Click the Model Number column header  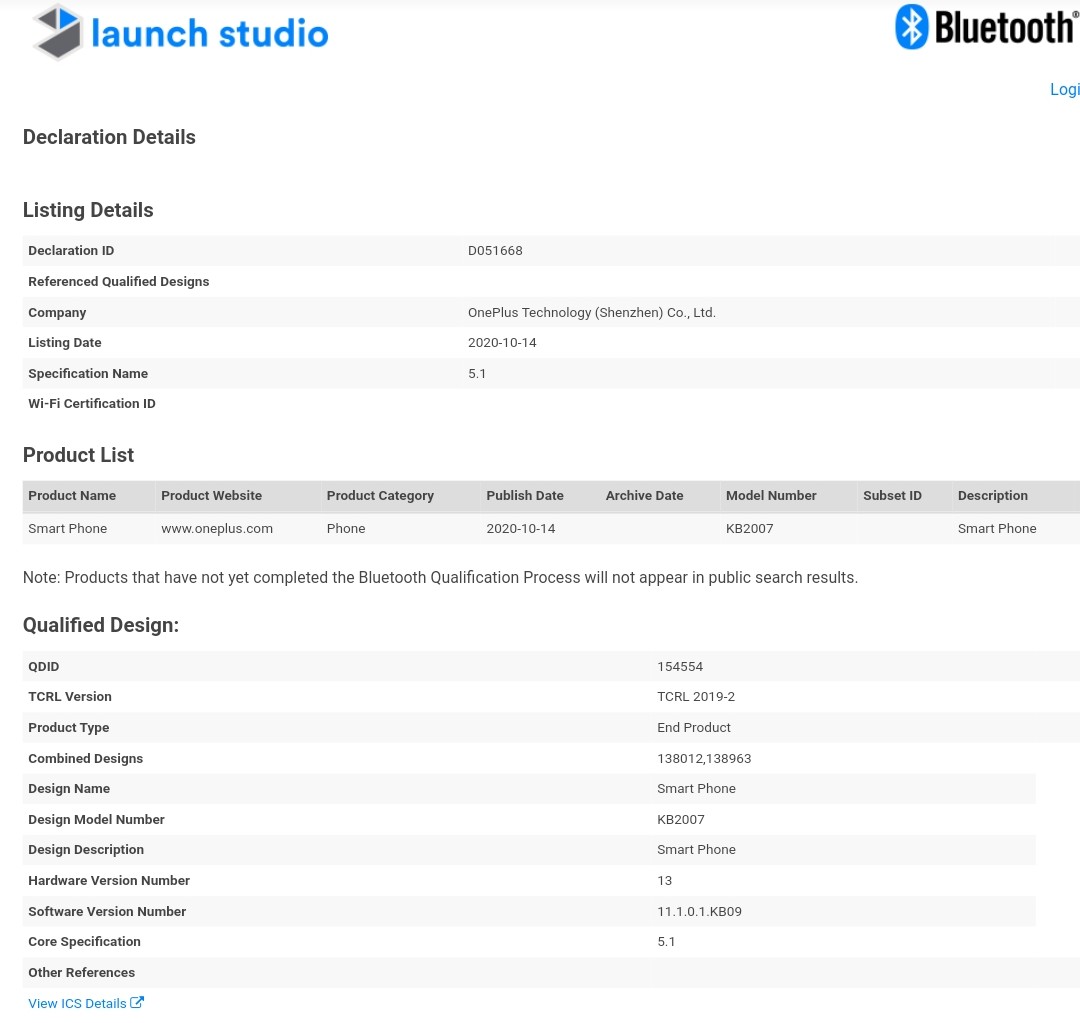click(x=771, y=495)
